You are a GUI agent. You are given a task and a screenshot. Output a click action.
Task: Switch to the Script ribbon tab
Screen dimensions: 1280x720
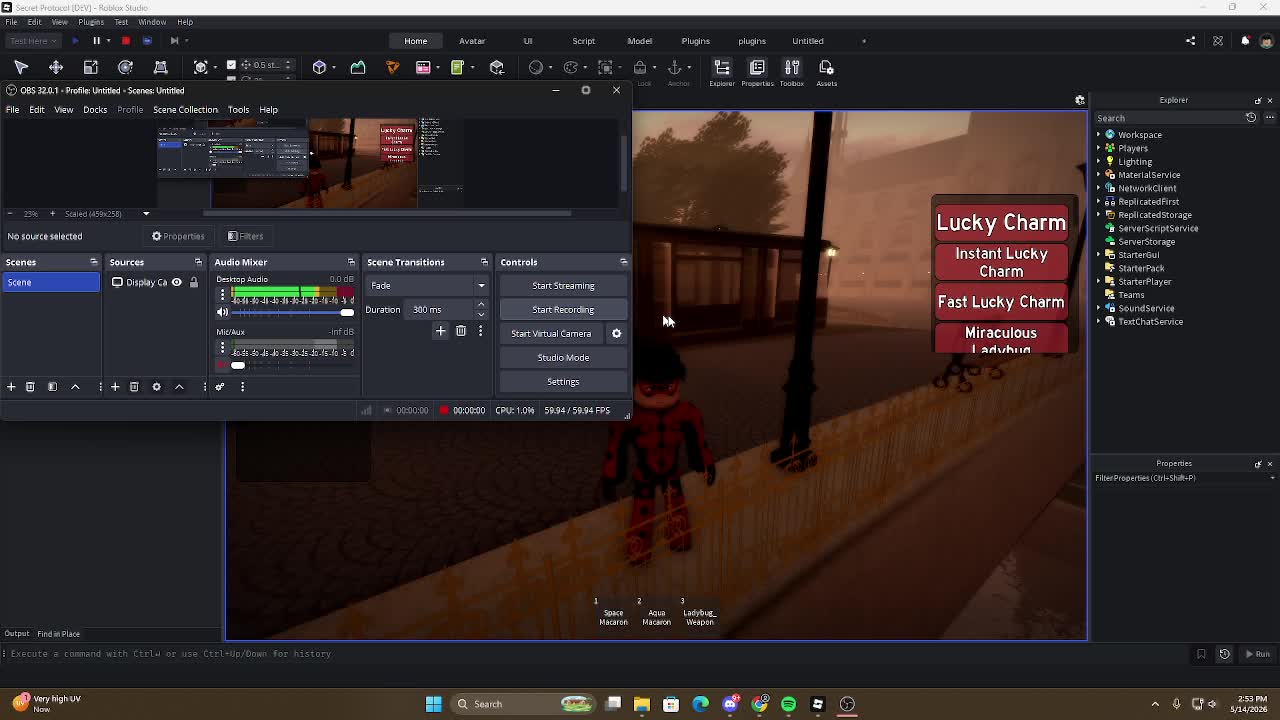point(584,41)
